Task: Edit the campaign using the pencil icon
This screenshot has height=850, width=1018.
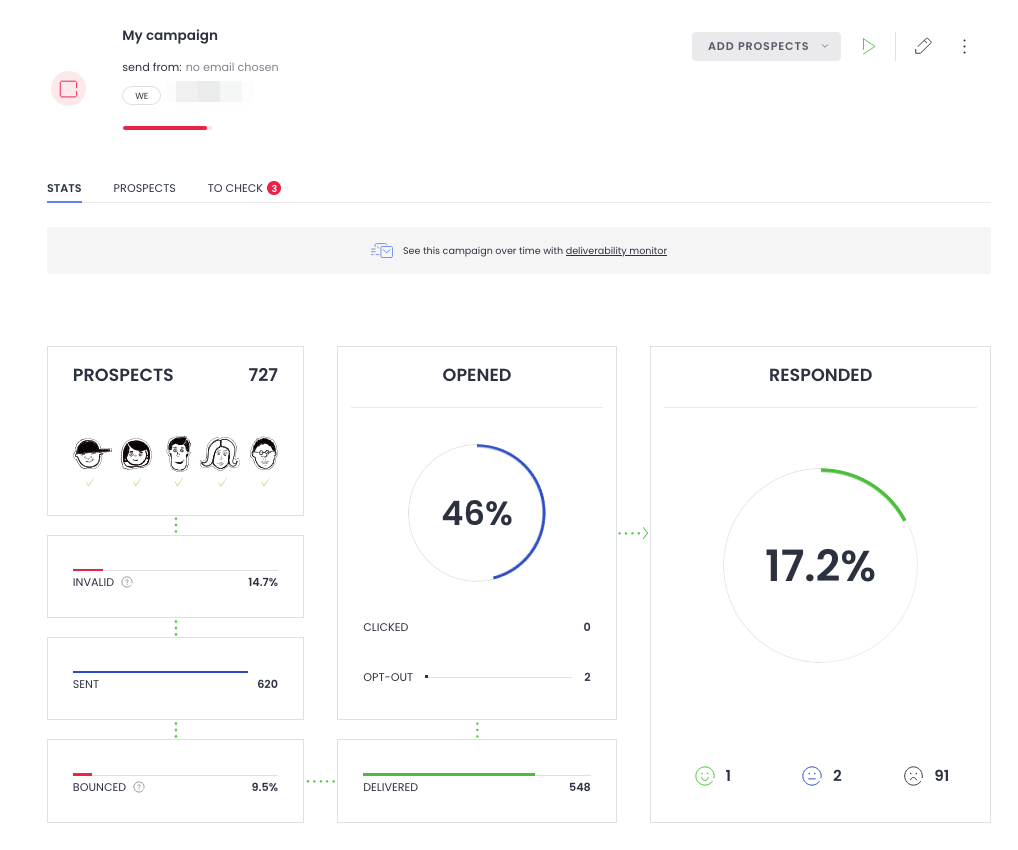Action: (x=921, y=46)
